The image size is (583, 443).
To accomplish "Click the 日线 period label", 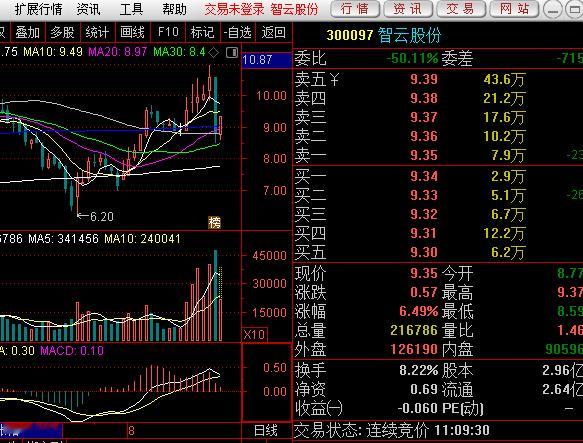I will (x=266, y=431).
